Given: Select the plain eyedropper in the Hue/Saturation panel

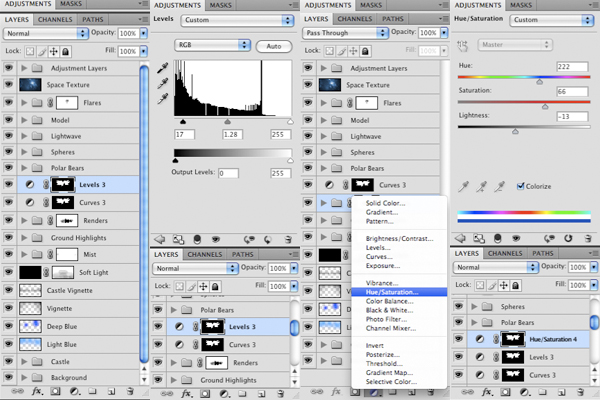Looking at the screenshot, I should [x=463, y=186].
